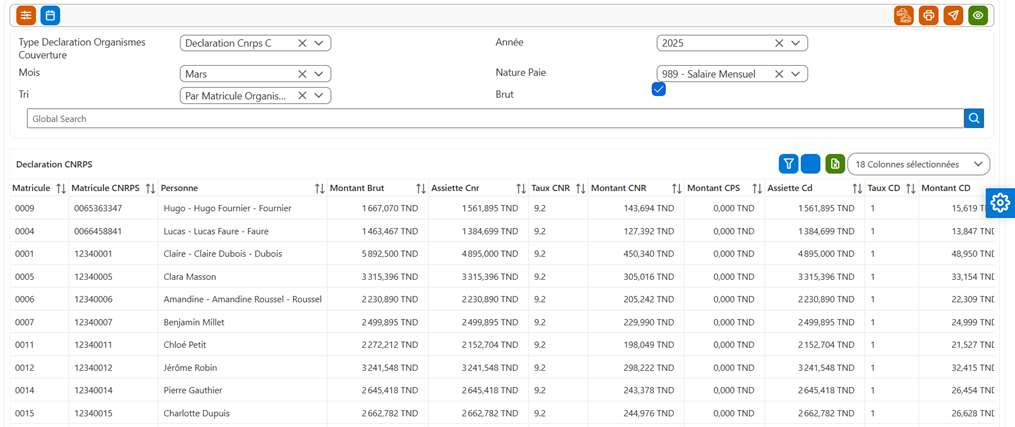Export table with green Excel icon
Viewport: 1015px width, 427px height.
tap(835, 164)
